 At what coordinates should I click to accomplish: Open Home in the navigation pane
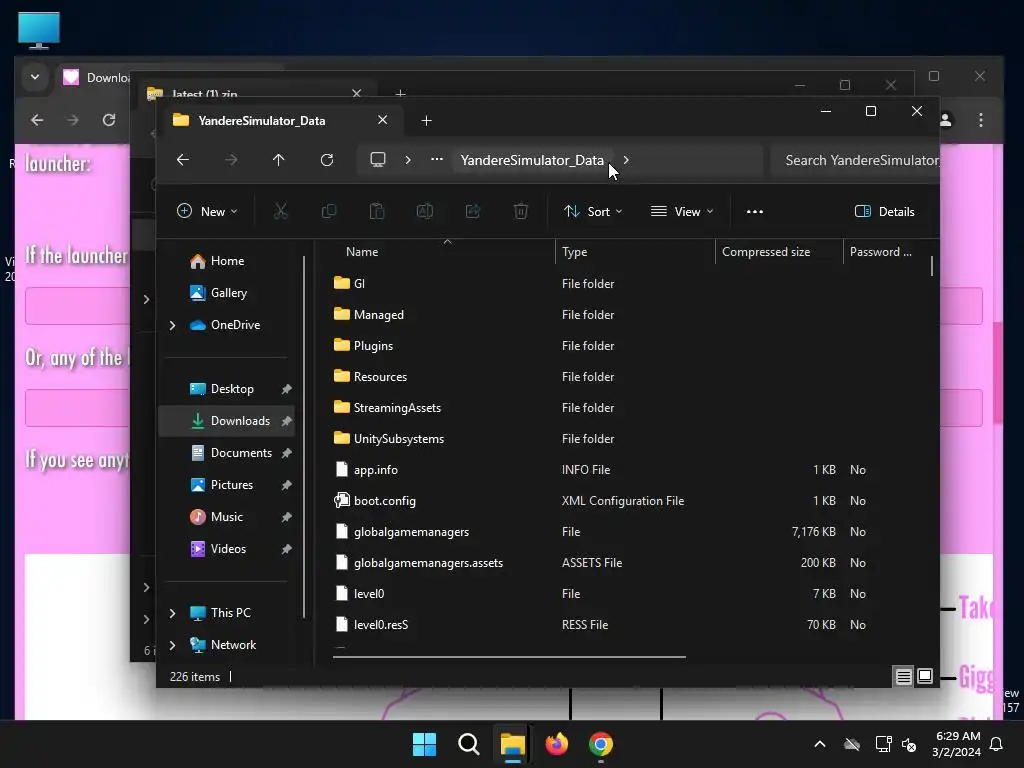pyautogui.click(x=227, y=261)
